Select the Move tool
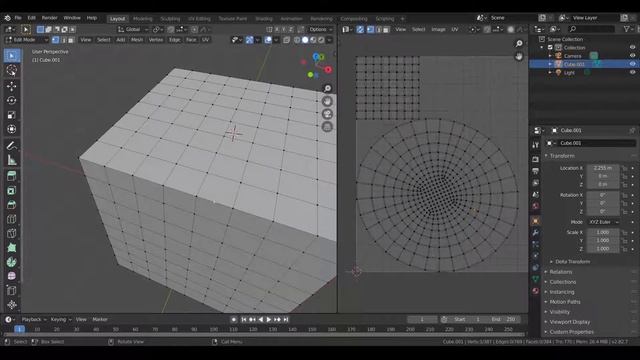The image size is (640, 360). click(x=12, y=86)
